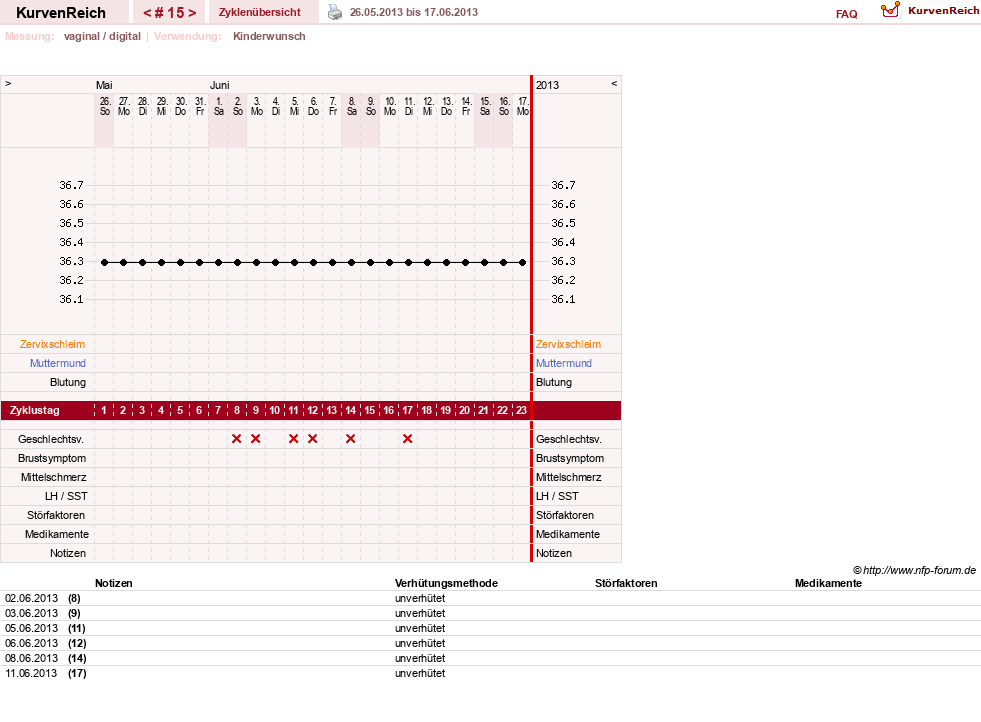Select cycle day 23 in Zyklustag row
This screenshot has width=981, height=722.
coord(521,410)
